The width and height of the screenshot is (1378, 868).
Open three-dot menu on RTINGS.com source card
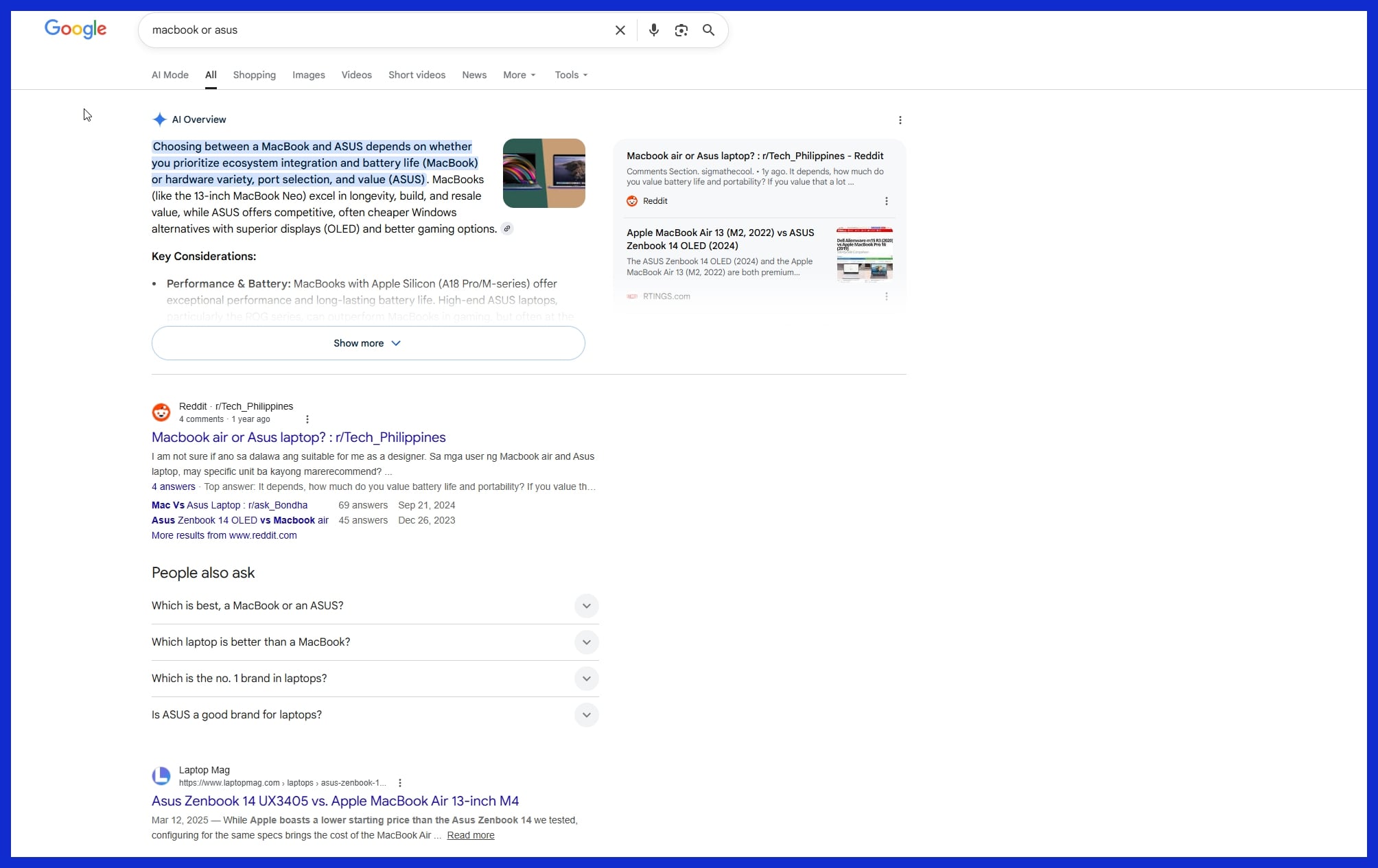pos(887,296)
